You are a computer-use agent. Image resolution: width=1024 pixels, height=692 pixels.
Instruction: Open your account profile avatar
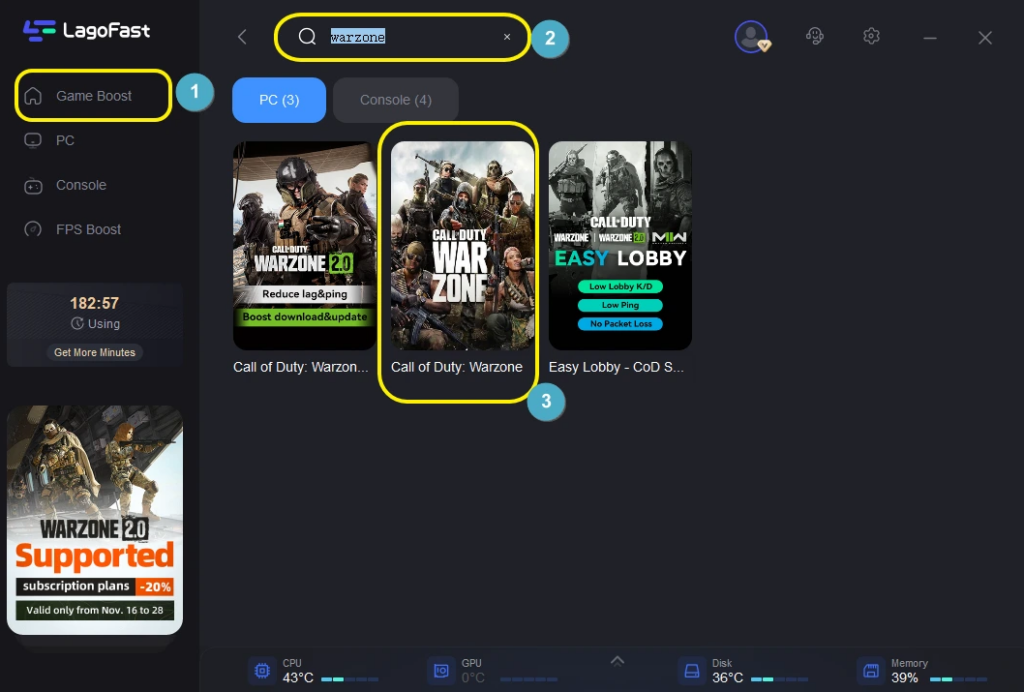point(751,38)
